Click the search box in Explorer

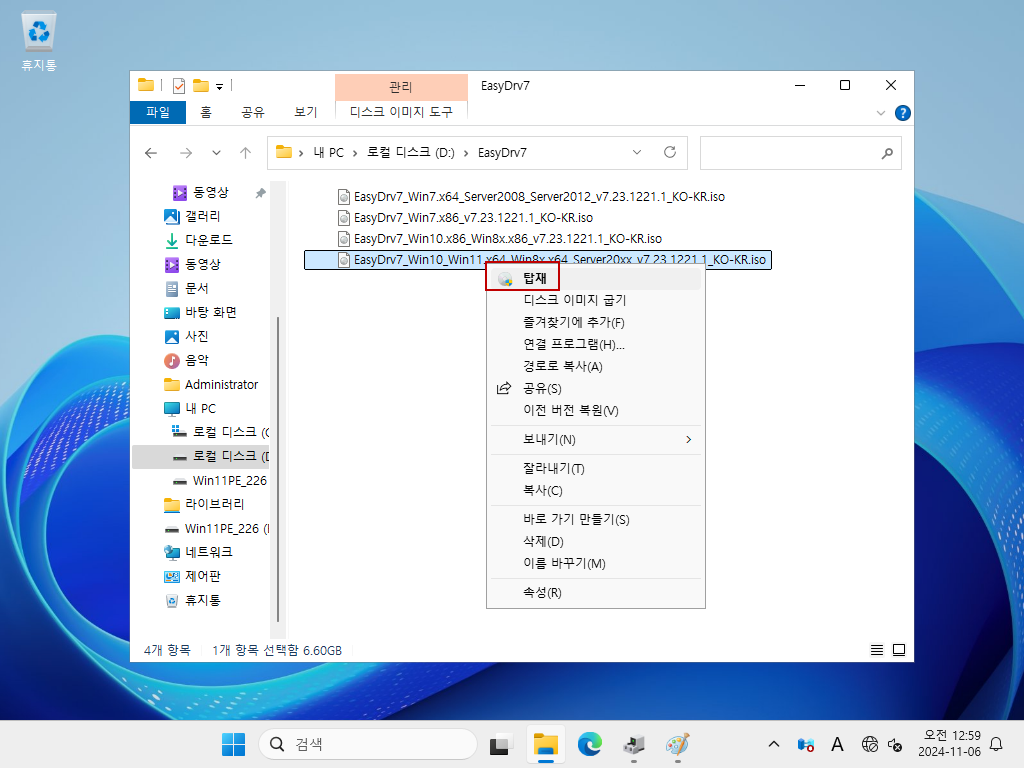(801, 153)
